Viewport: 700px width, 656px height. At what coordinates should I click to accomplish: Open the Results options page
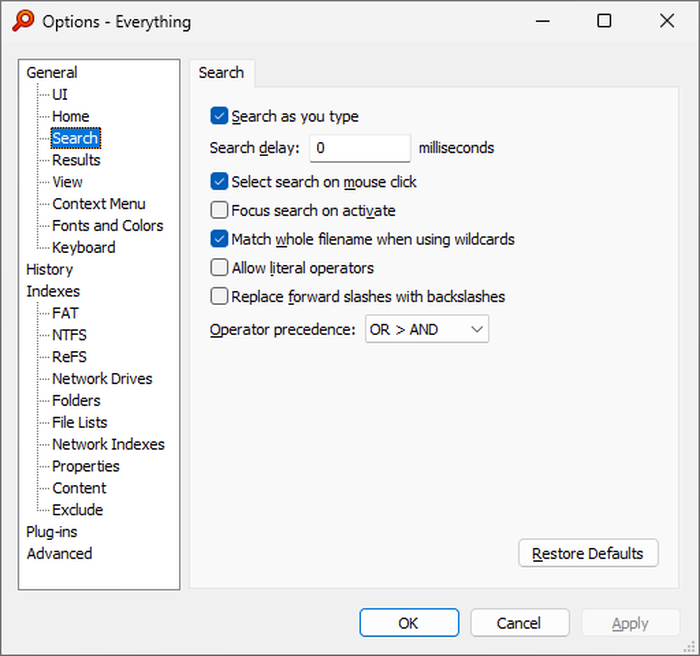(x=76, y=160)
